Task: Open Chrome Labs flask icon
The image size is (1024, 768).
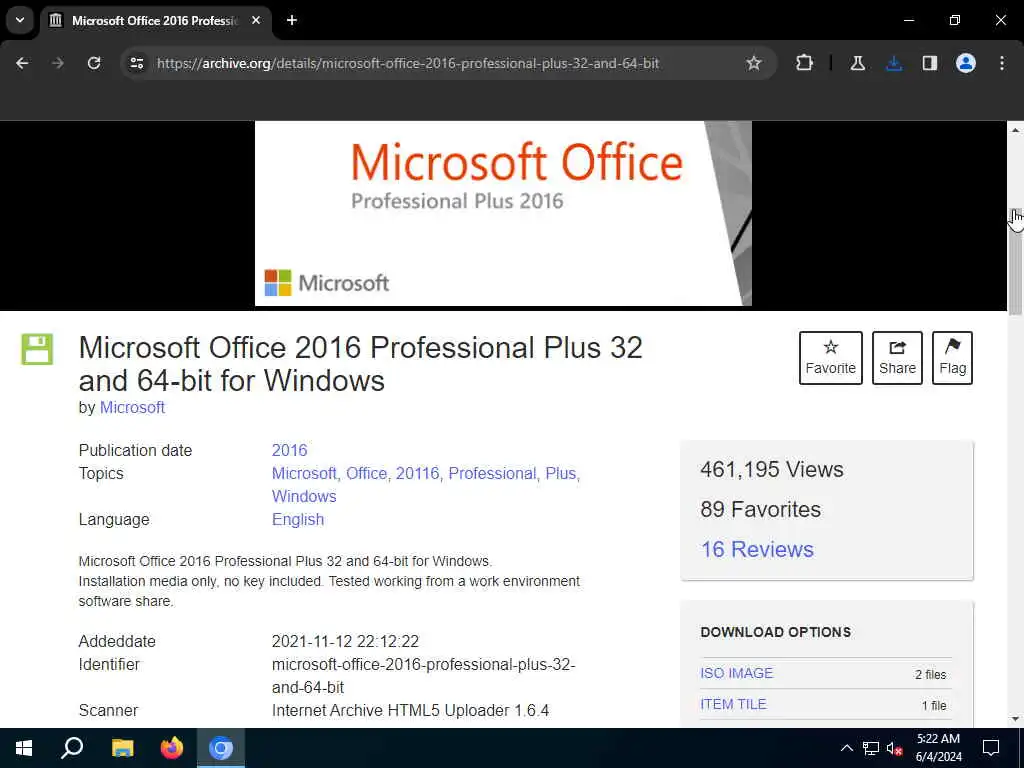Action: point(857,63)
